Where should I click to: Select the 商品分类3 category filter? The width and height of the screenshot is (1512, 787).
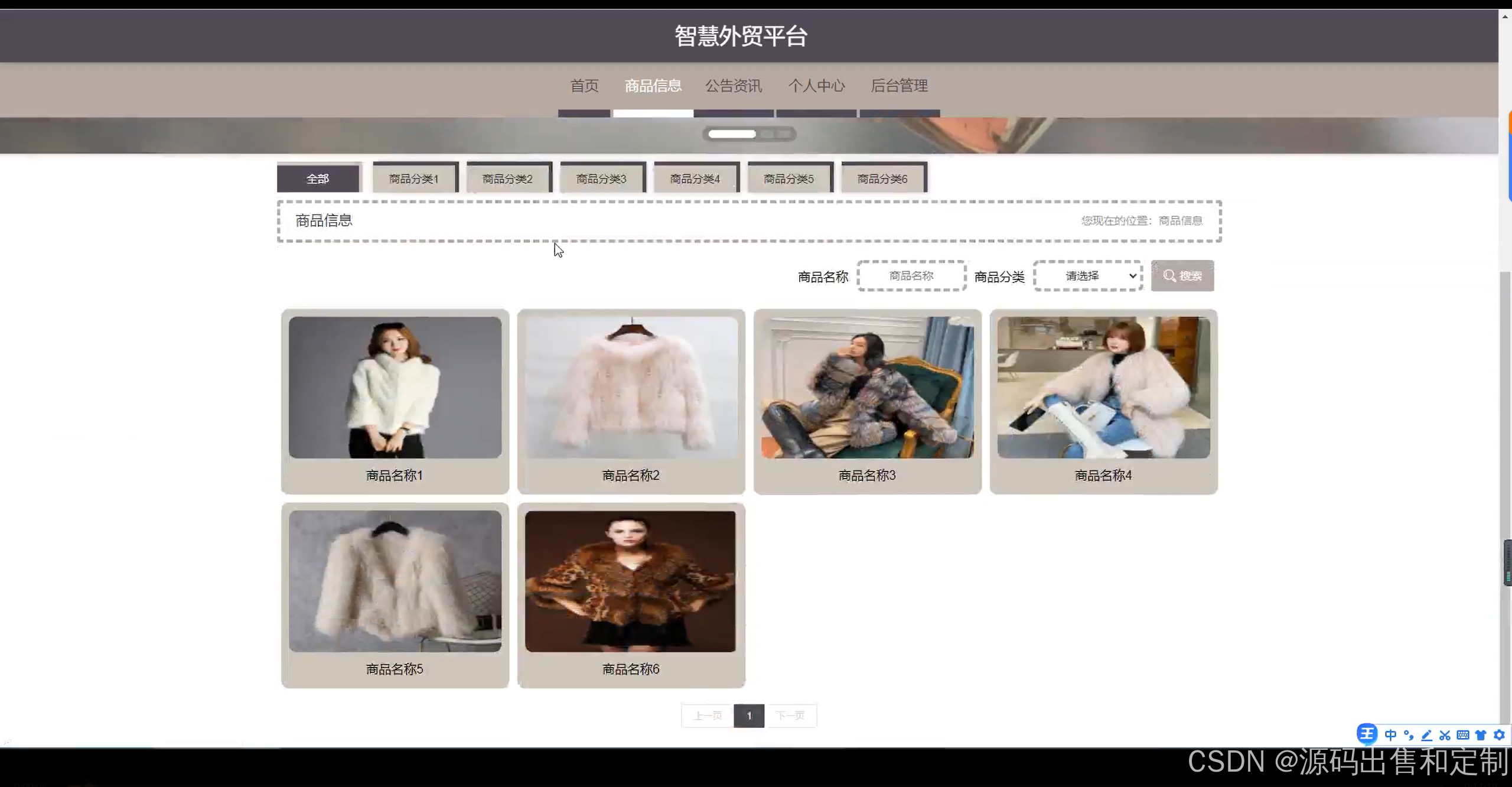point(601,178)
